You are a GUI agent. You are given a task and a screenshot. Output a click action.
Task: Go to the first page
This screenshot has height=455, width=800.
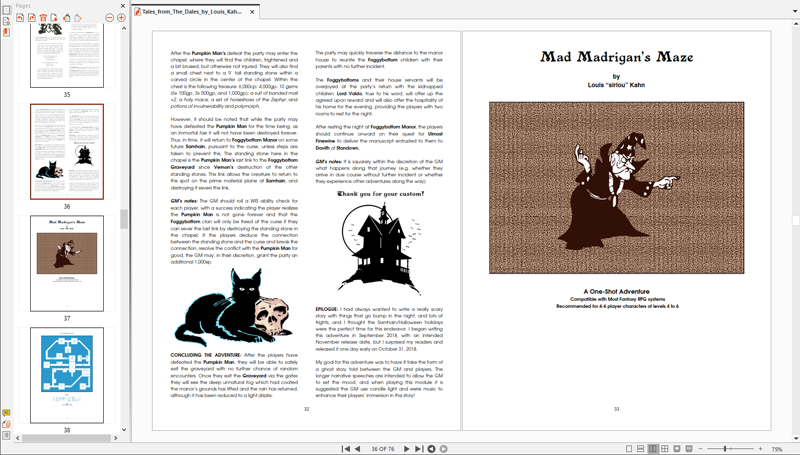click(x=346, y=449)
